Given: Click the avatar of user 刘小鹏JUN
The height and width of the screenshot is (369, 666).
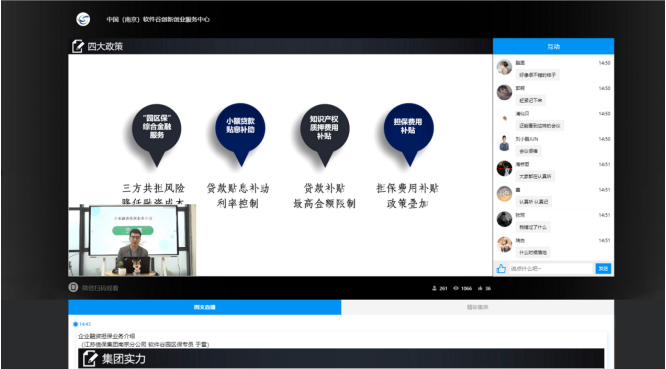Looking at the screenshot, I should point(504,144).
